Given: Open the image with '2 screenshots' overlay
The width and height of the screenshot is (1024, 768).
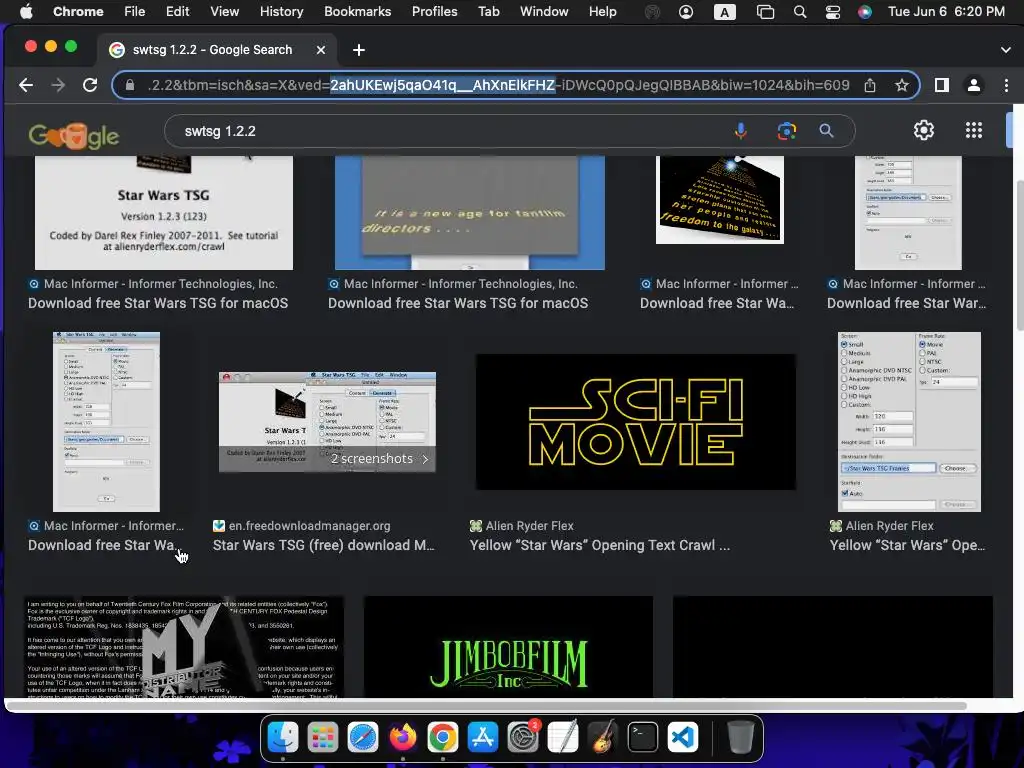Looking at the screenshot, I should tap(327, 422).
